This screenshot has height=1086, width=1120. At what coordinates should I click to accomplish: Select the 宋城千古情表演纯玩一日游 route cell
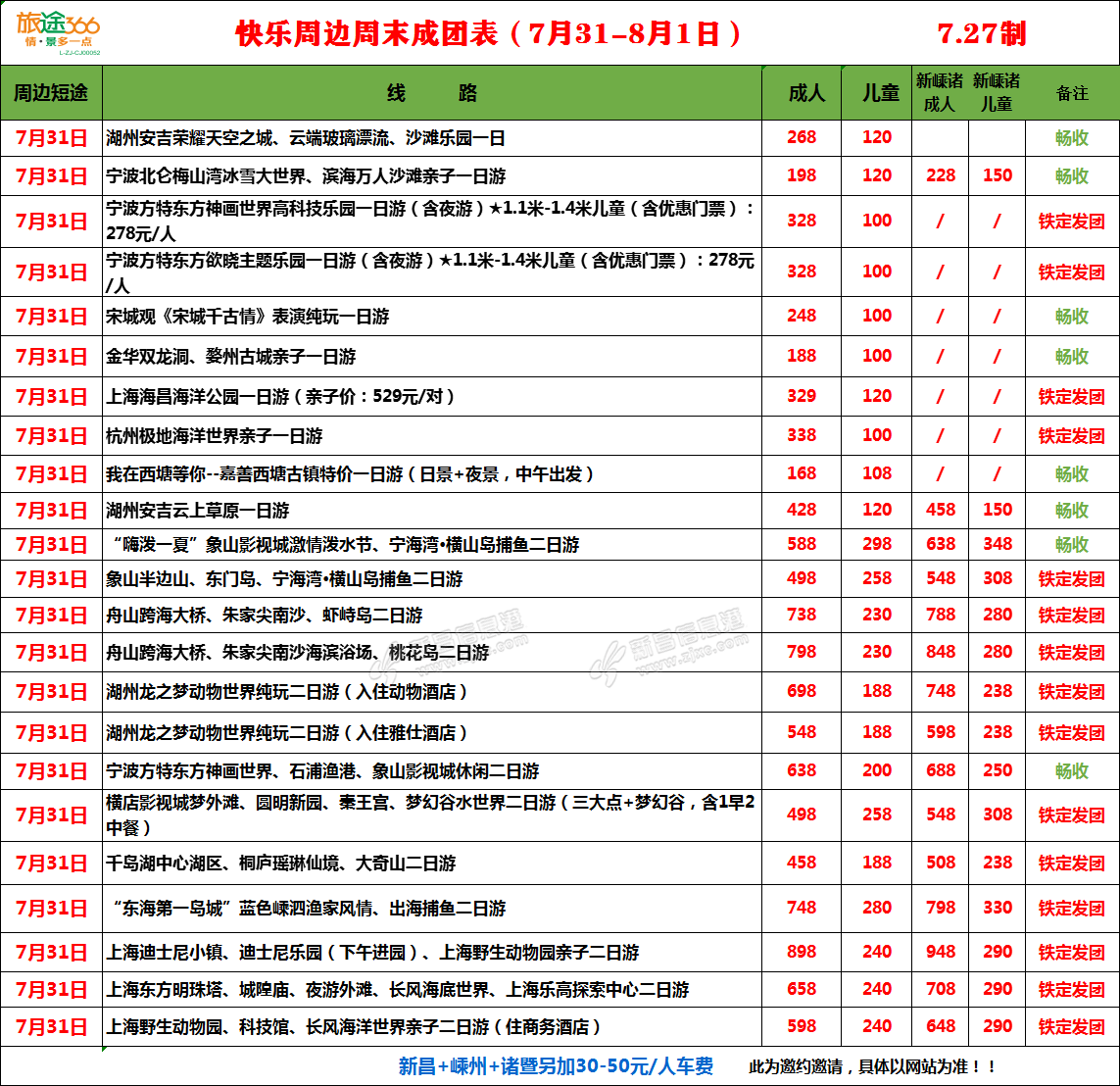pyautogui.click(x=248, y=317)
